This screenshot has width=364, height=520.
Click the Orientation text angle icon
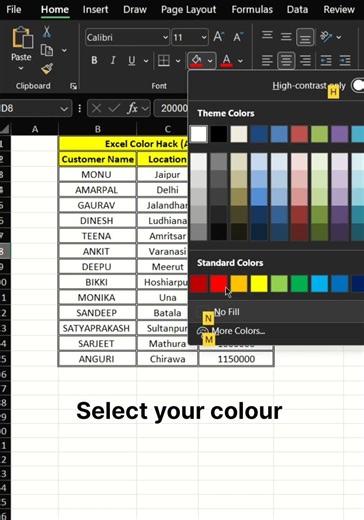pyautogui.click(x=326, y=36)
